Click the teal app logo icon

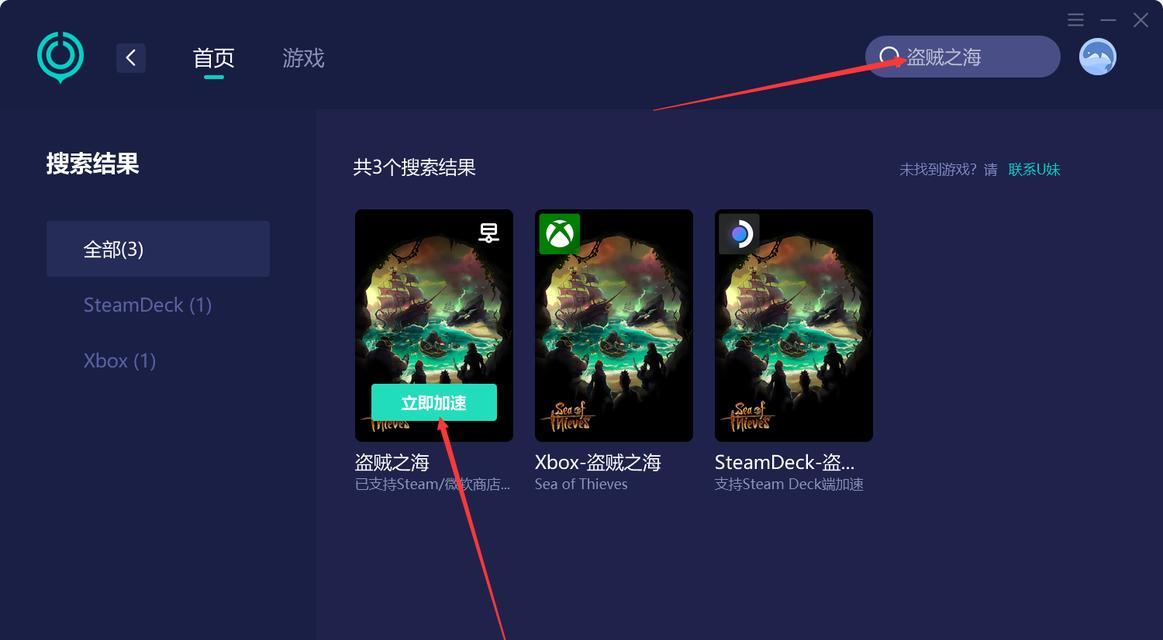pos(60,57)
